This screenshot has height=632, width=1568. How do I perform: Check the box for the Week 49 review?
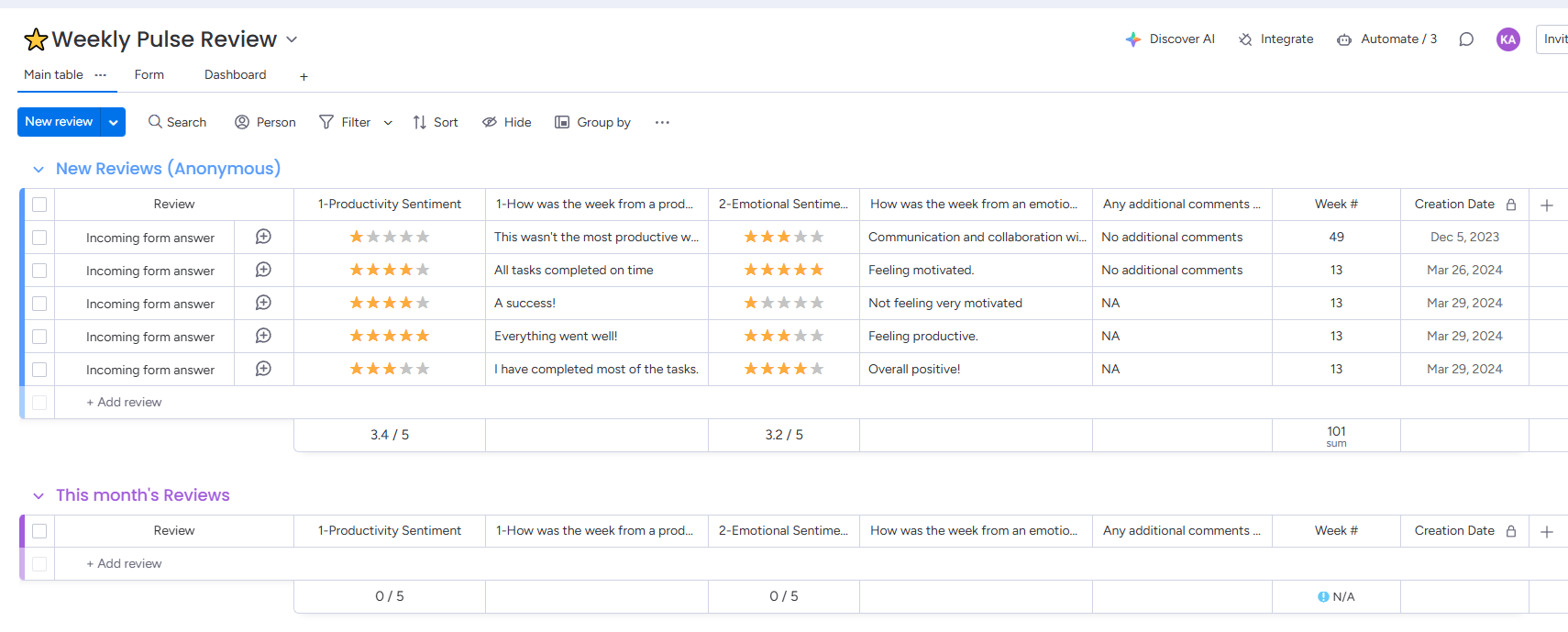(39, 238)
